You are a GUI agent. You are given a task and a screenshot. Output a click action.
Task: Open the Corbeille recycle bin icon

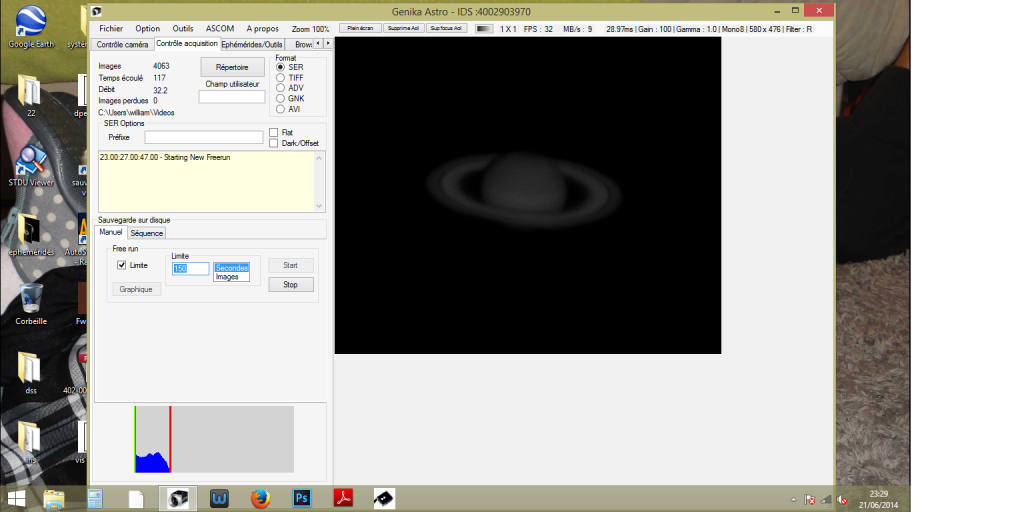(31, 299)
